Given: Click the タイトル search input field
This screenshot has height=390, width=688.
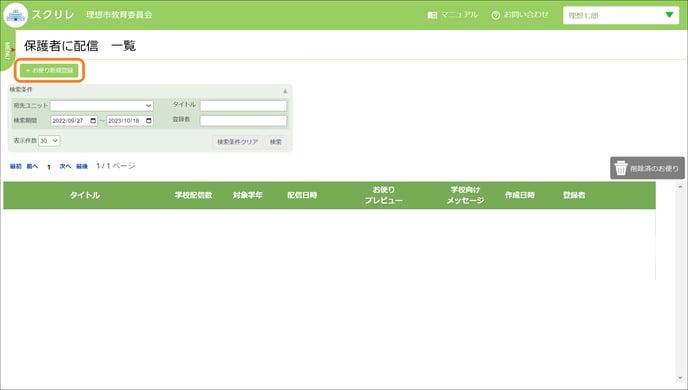Looking at the screenshot, I should point(244,105).
